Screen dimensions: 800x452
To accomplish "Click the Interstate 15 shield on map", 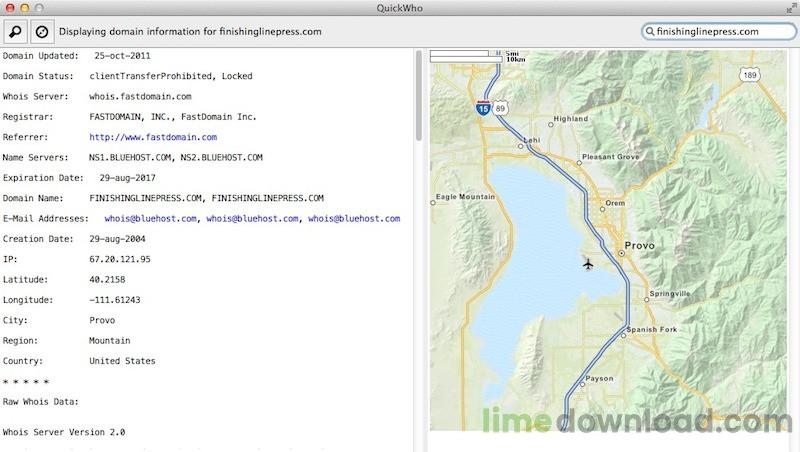I will tap(483, 109).
